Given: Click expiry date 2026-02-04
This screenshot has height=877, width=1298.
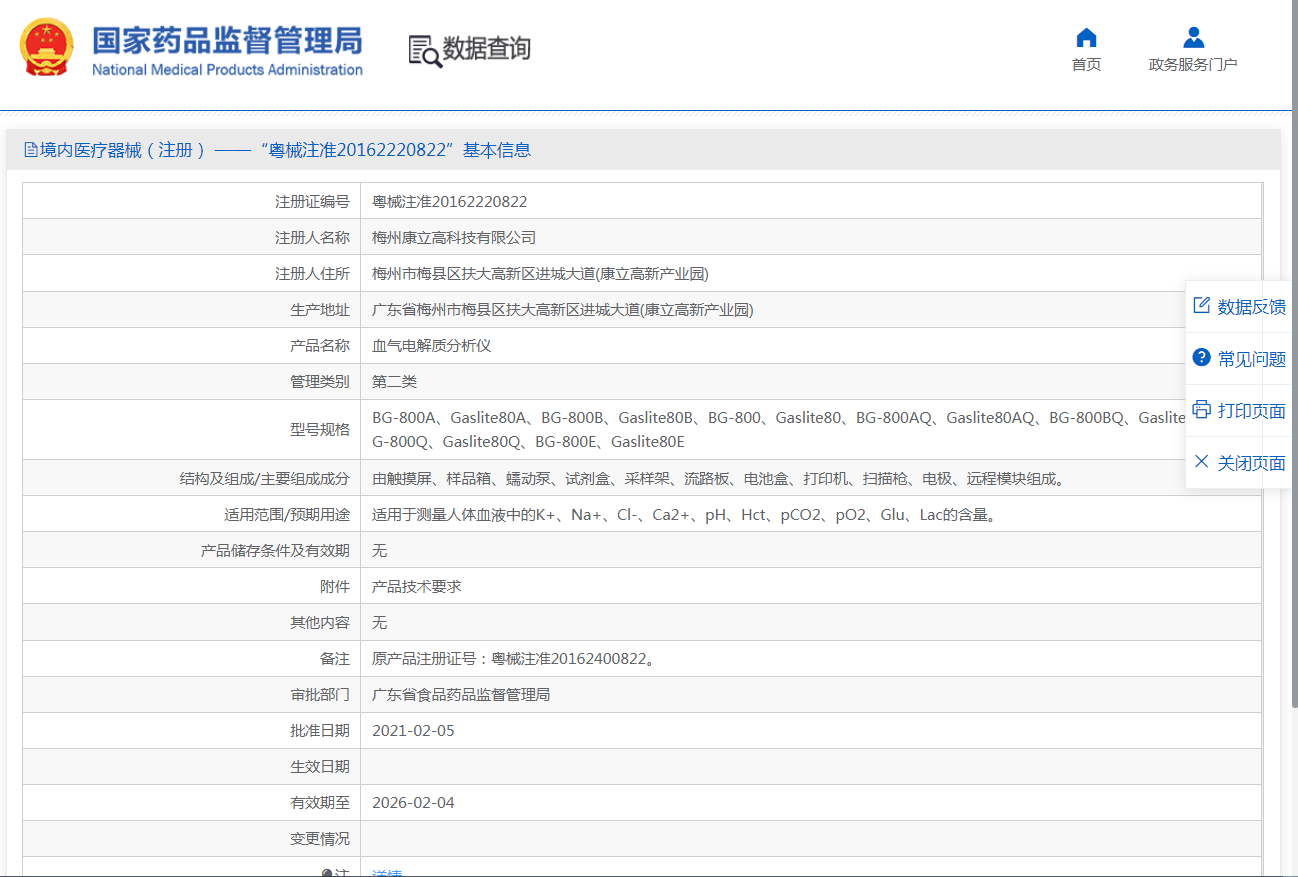Looking at the screenshot, I should point(413,803).
